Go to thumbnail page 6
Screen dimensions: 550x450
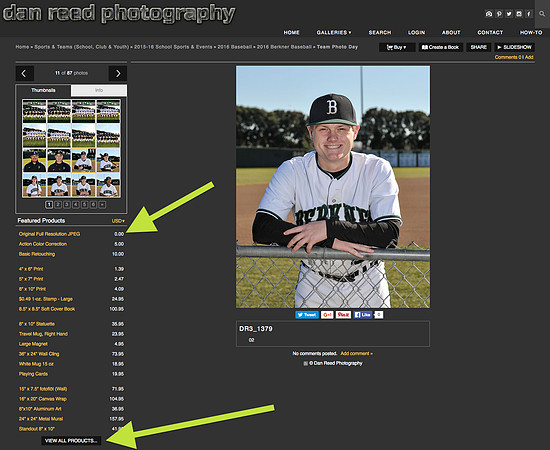(x=93, y=204)
